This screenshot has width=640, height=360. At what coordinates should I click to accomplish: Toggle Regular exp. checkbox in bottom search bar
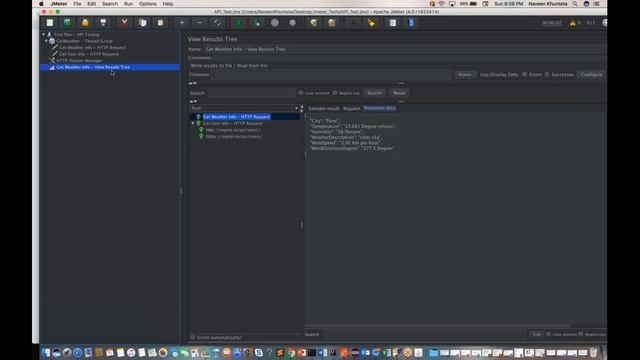(x=581, y=334)
